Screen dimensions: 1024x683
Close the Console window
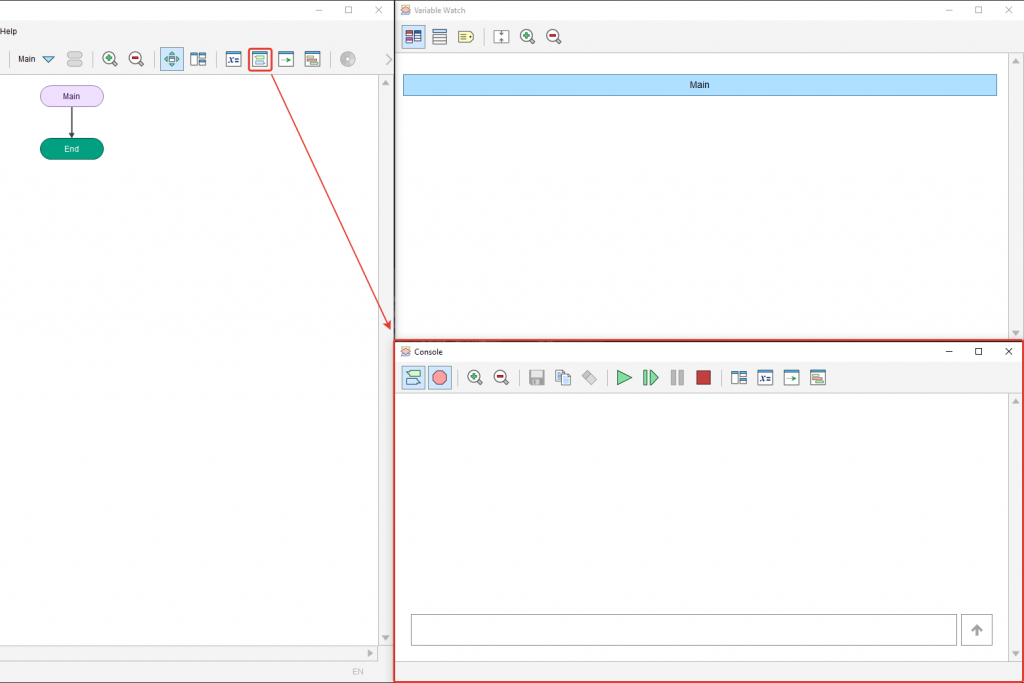[x=1008, y=351]
